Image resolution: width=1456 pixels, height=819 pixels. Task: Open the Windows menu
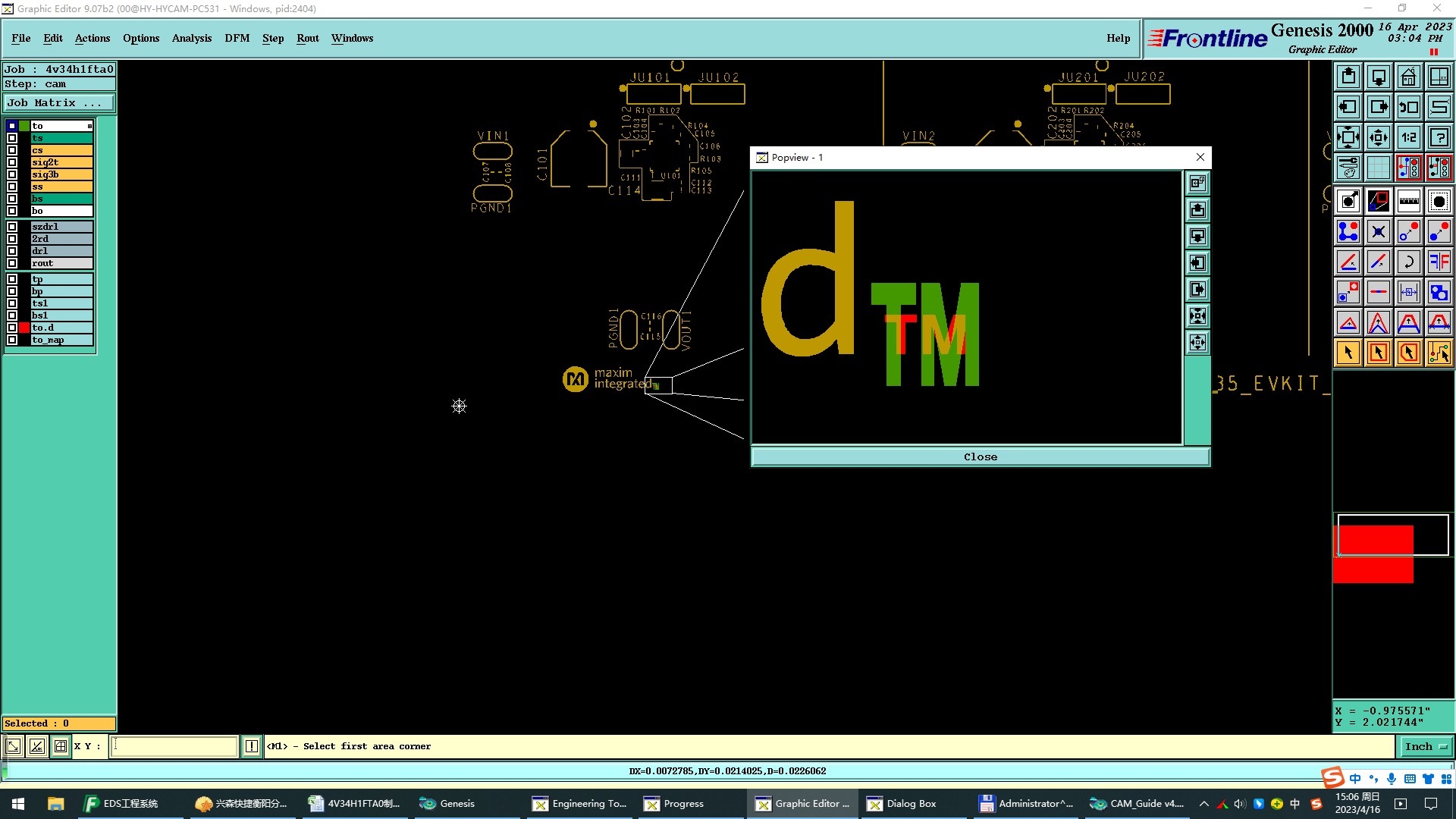352,38
